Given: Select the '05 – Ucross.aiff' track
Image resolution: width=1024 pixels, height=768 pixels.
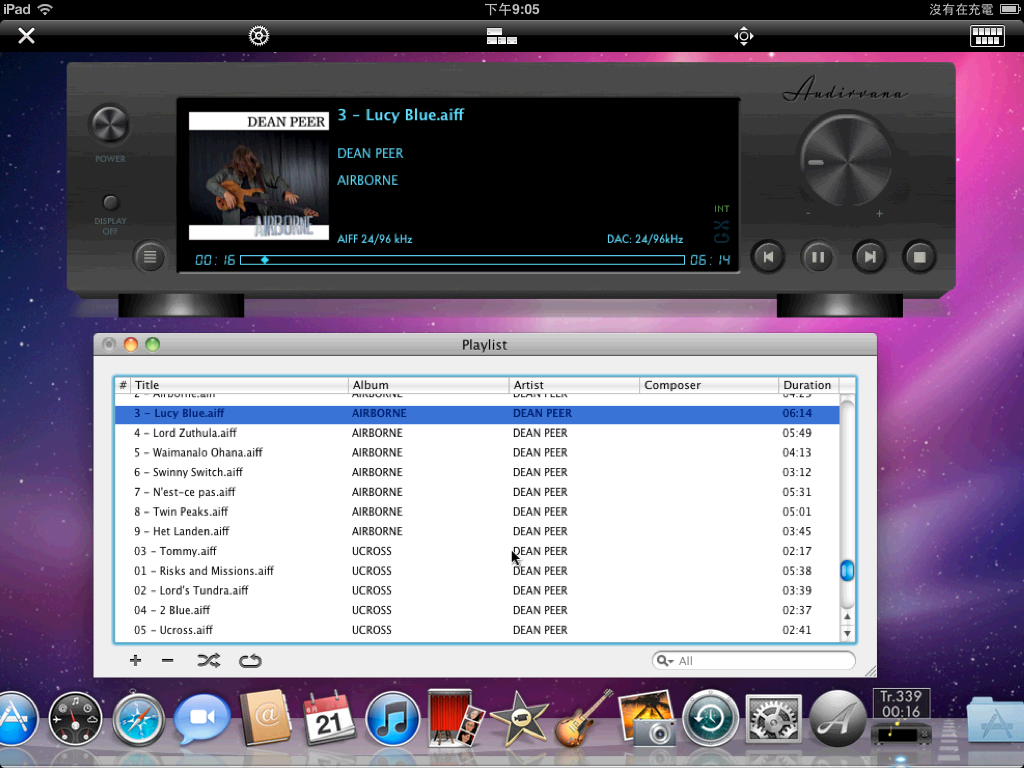Looking at the screenshot, I should 477,630.
